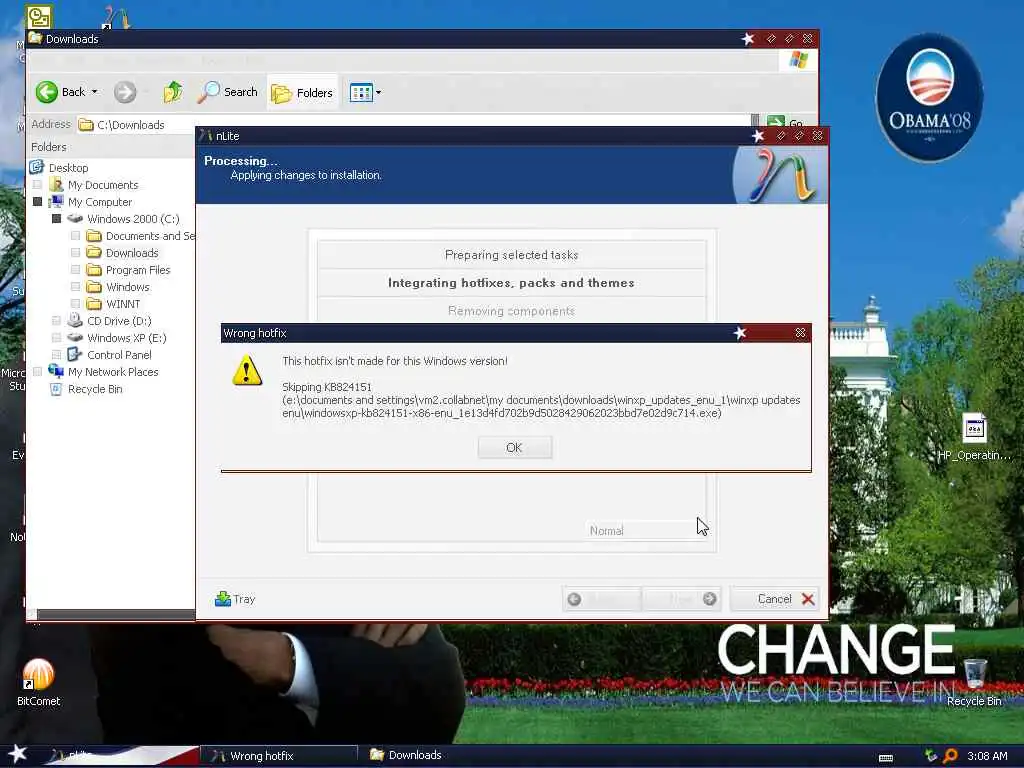1024x768 pixels.
Task: Open Recycle Bin desktop icon
Action: (x=974, y=682)
